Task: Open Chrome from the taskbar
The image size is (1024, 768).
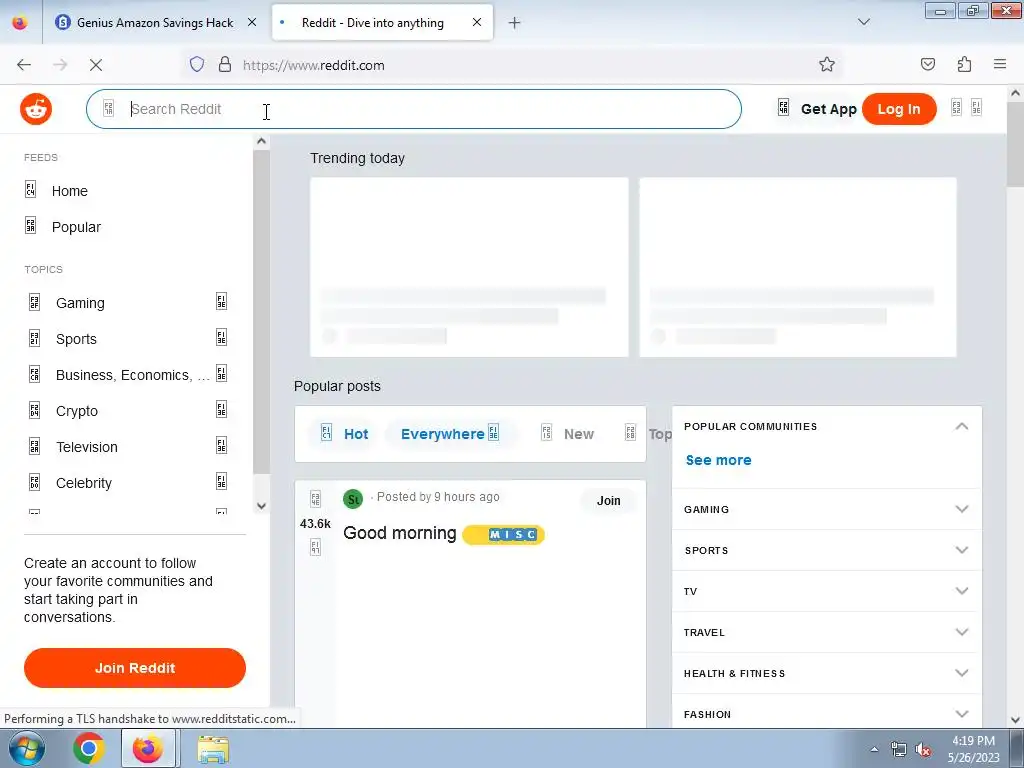Action: click(89, 748)
